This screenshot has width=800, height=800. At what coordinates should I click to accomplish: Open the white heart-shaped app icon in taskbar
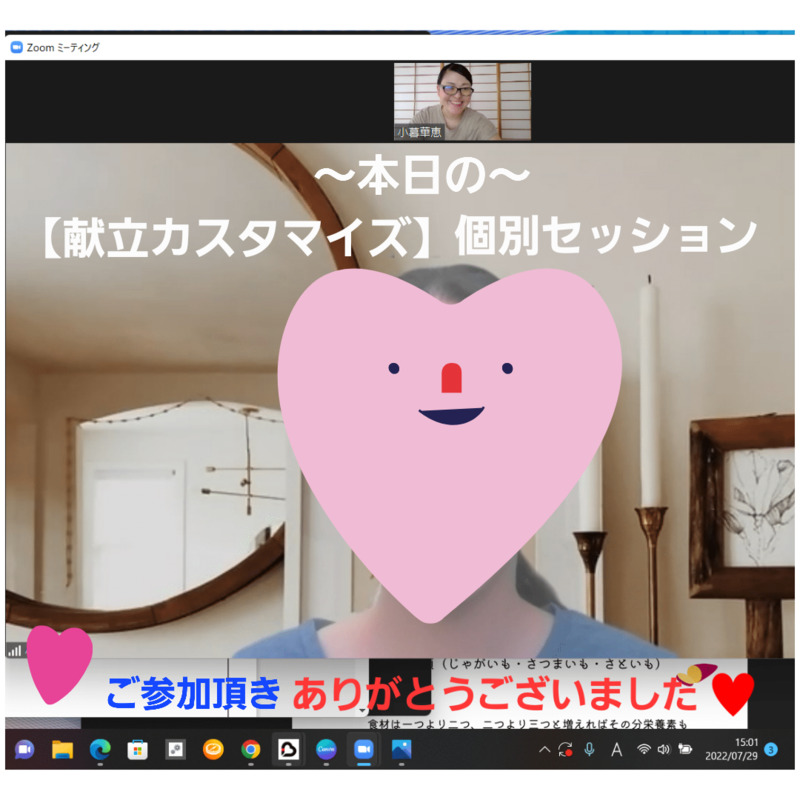289,749
